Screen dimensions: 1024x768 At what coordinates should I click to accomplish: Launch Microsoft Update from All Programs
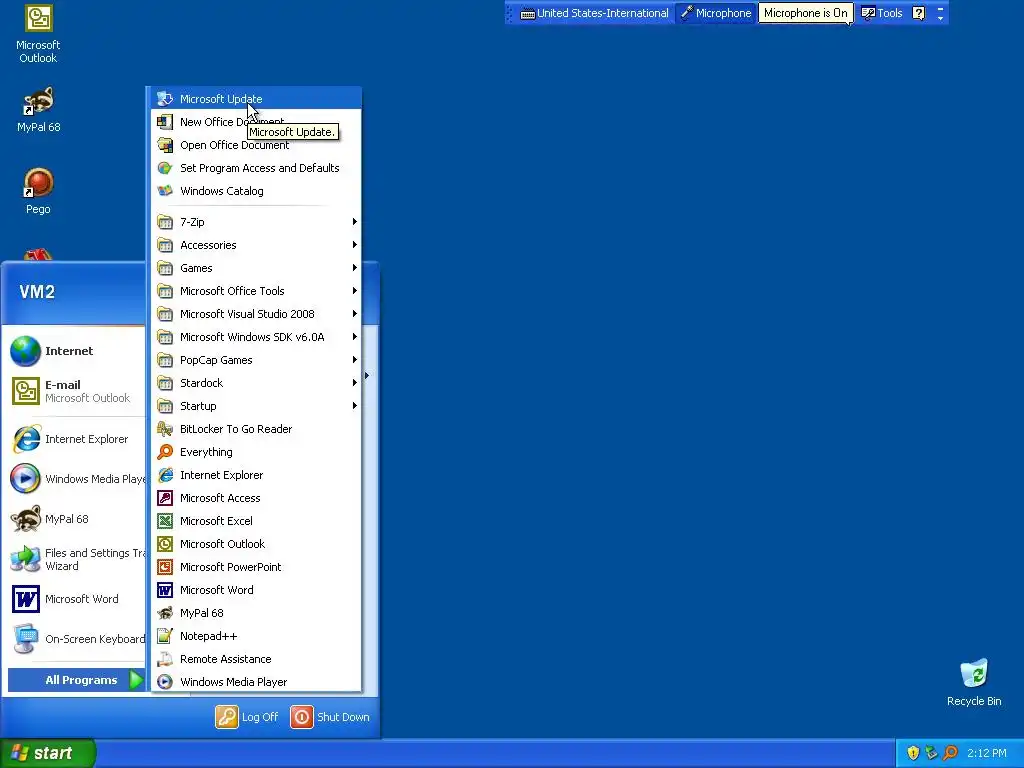(x=256, y=99)
